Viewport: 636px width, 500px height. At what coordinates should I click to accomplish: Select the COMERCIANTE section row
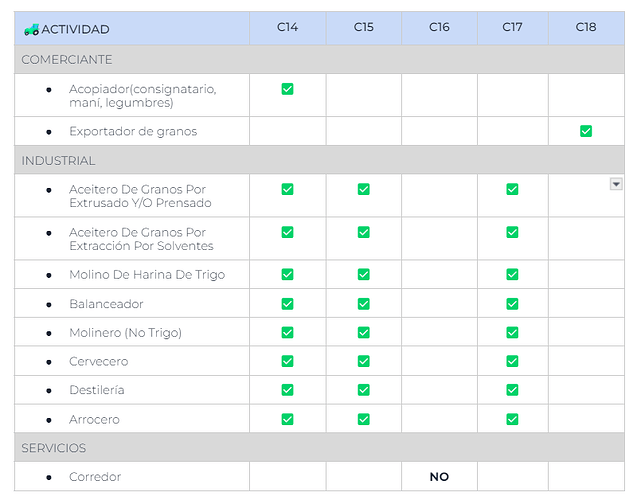click(67, 60)
